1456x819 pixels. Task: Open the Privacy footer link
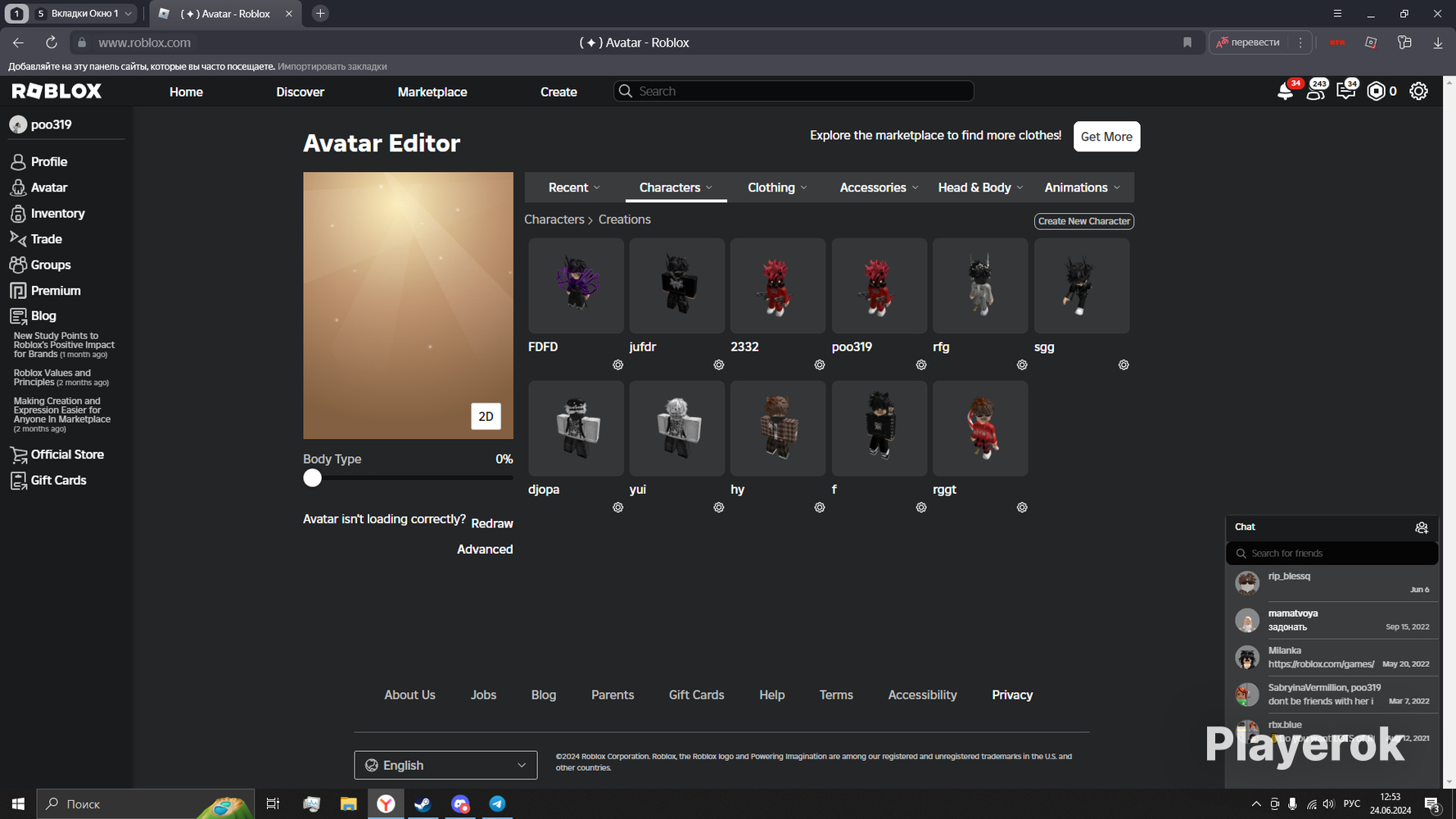point(1012,695)
